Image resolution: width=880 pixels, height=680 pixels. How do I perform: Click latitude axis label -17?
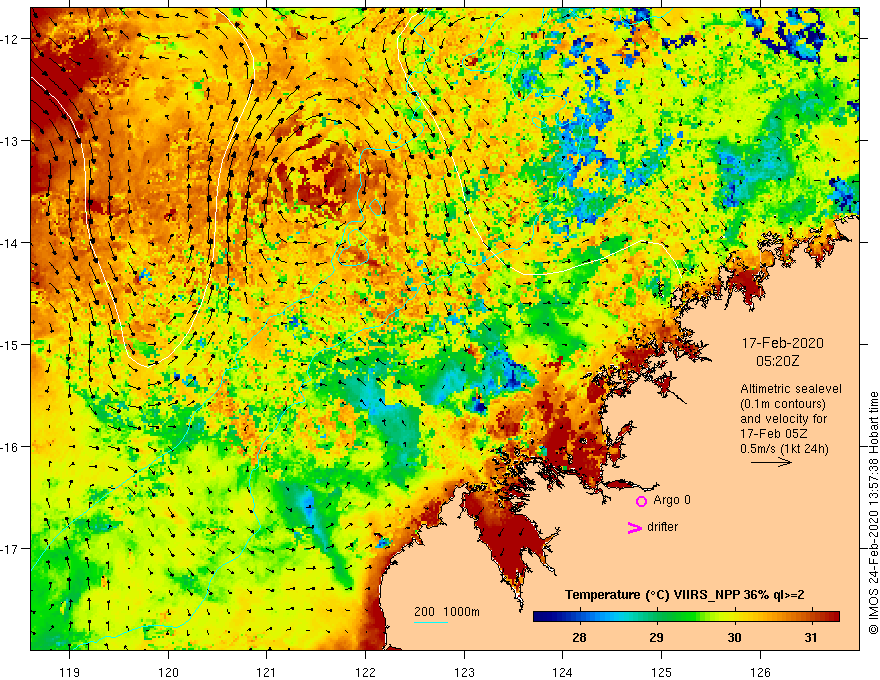tap(10, 548)
